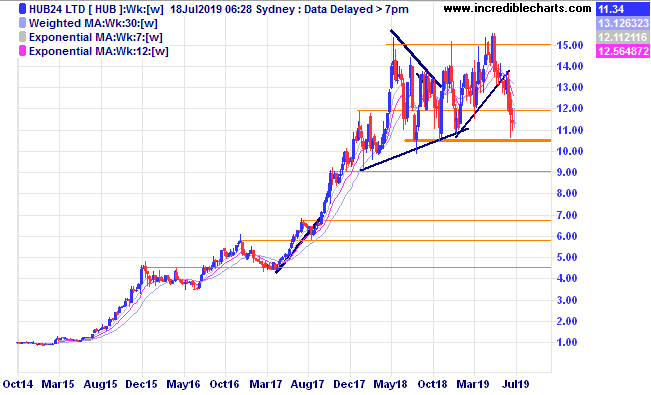This screenshot has height=395, width=651.
Task: Click the 12.00 price axis label
Action: (x=569, y=108)
